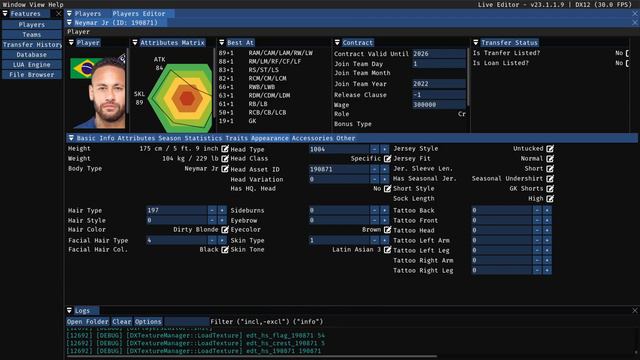Edit the Body Type icon

click(x=225, y=169)
